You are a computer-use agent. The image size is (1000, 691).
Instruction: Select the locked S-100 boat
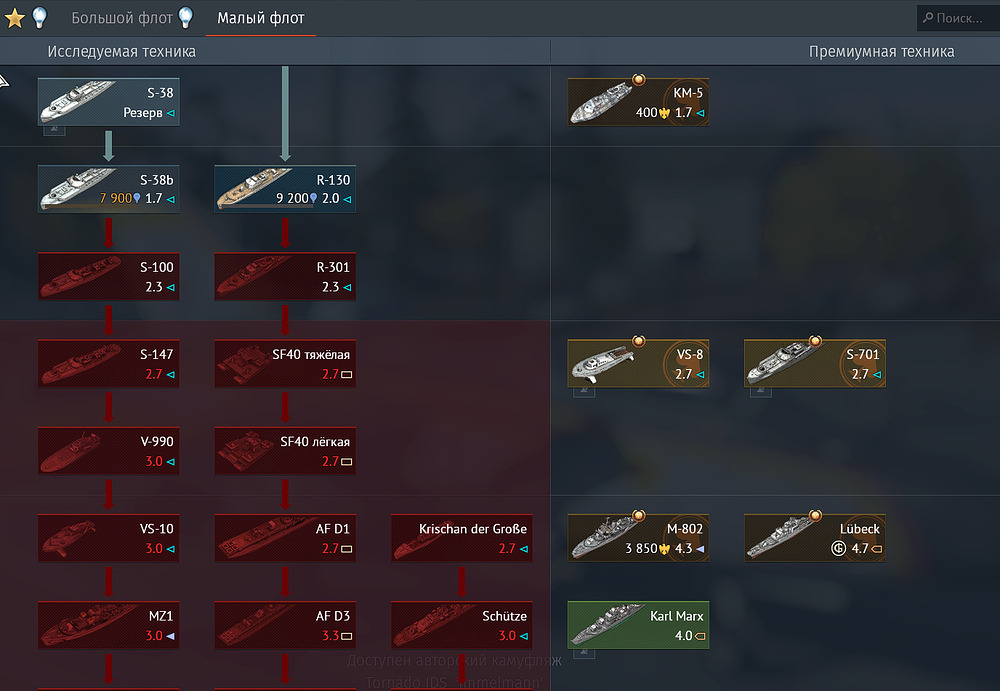pyautogui.click(x=108, y=277)
